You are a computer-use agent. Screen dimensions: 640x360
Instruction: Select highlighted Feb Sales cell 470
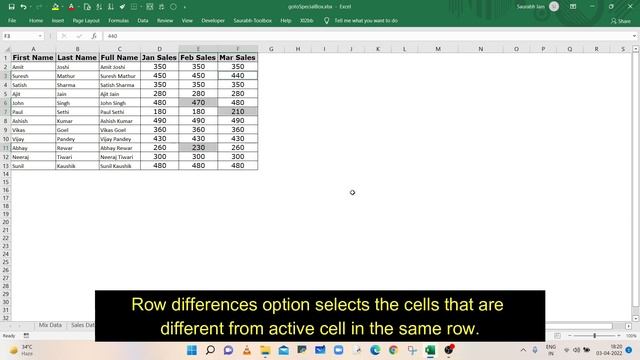pos(198,102)
